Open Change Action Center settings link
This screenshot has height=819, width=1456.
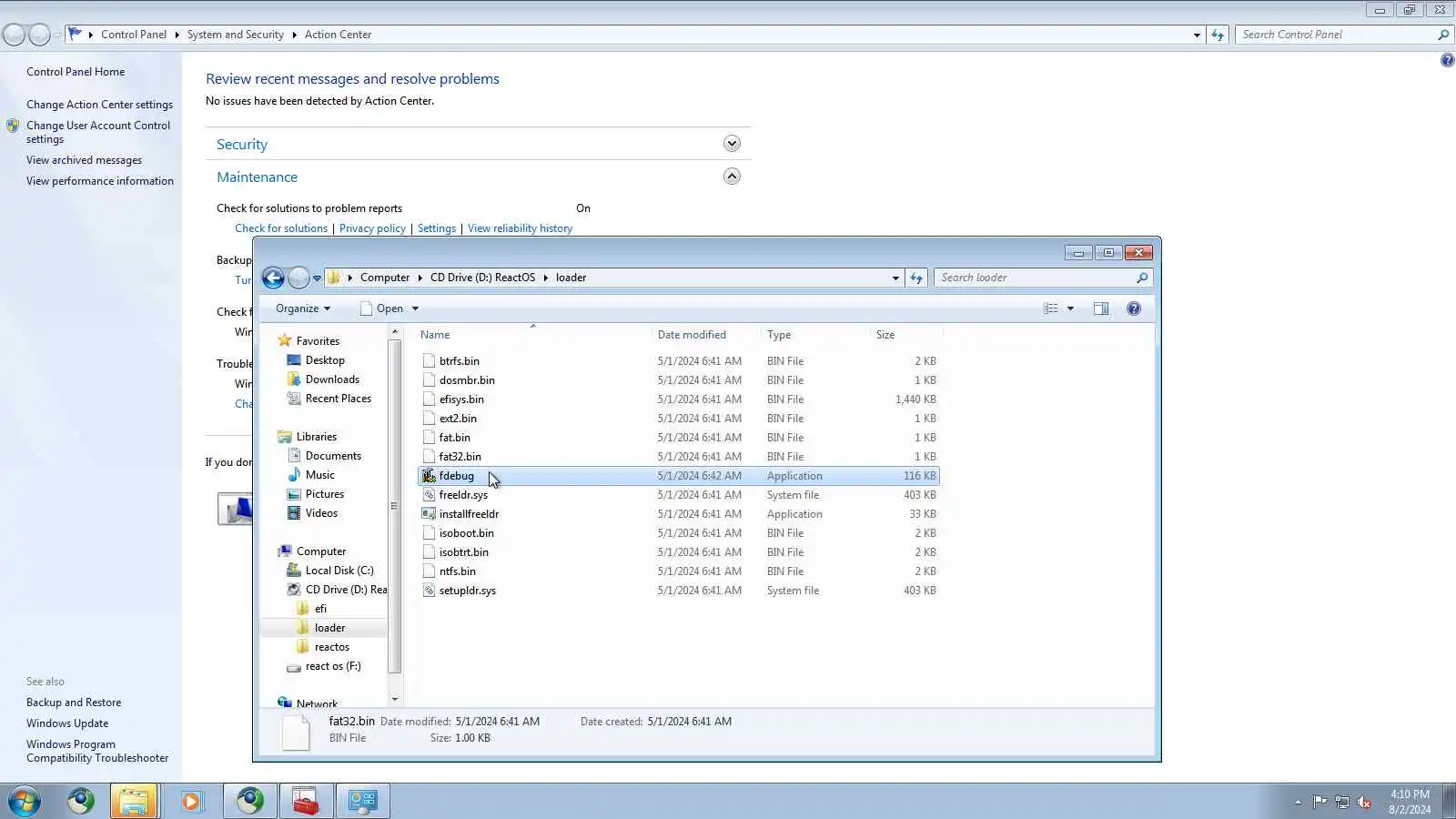tap(99, 105)
